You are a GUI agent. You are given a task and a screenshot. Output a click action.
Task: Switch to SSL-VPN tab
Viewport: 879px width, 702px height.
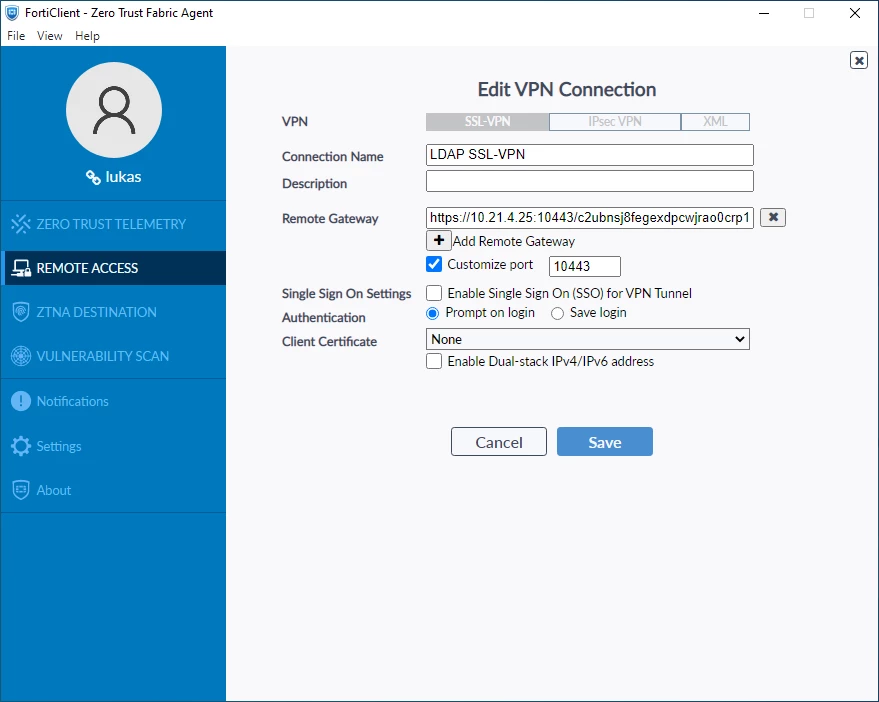487,122
